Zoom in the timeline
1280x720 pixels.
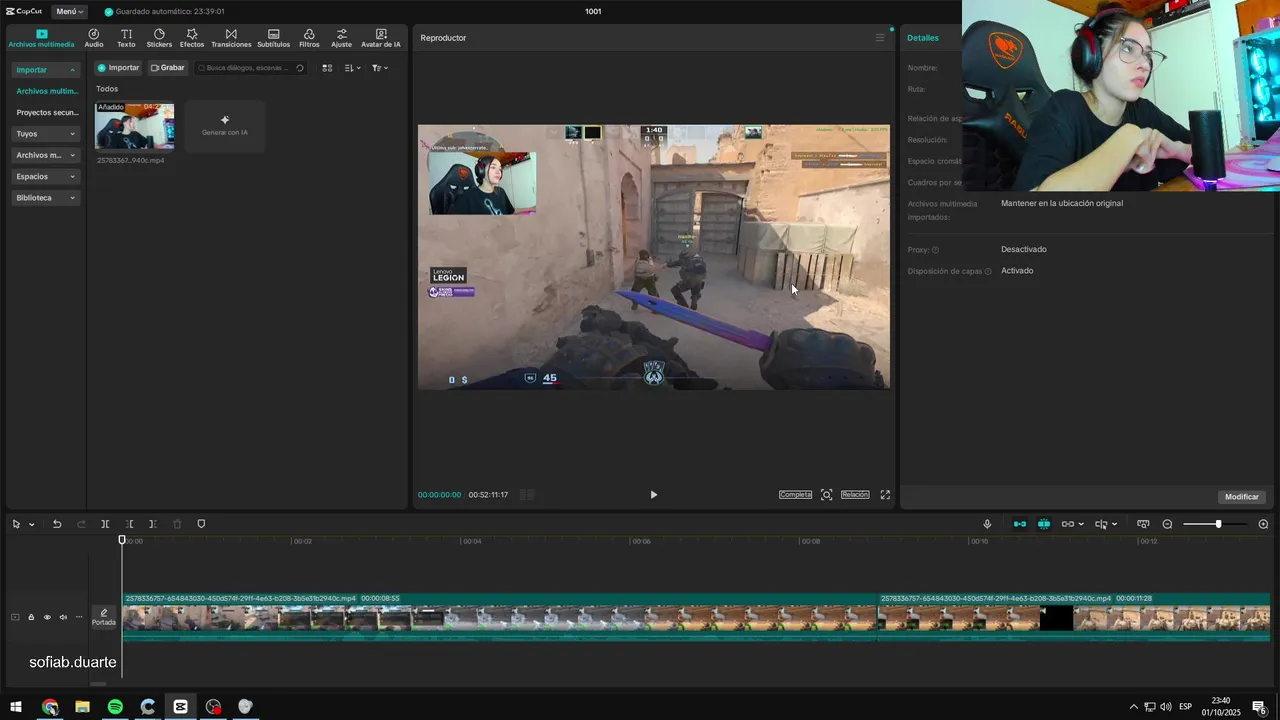[x=1263, y=524]
